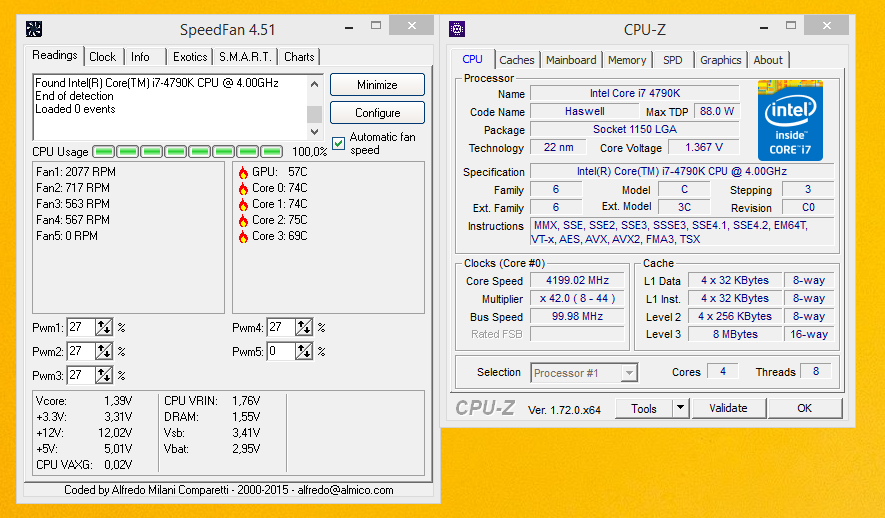Open the About tab in CPU-Z
Image resolution: width=885 pixels, height=518 pixels.
tap(768, 60)
